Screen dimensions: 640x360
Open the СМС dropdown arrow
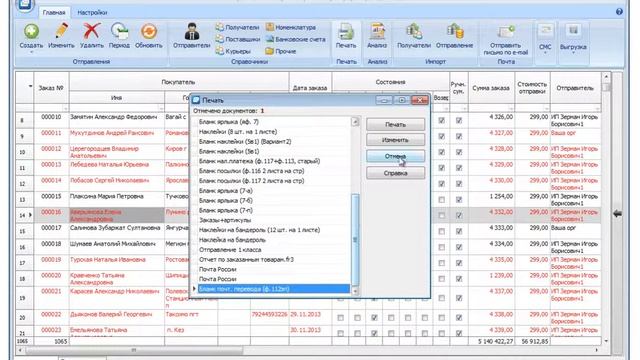[x=545, y=53]
